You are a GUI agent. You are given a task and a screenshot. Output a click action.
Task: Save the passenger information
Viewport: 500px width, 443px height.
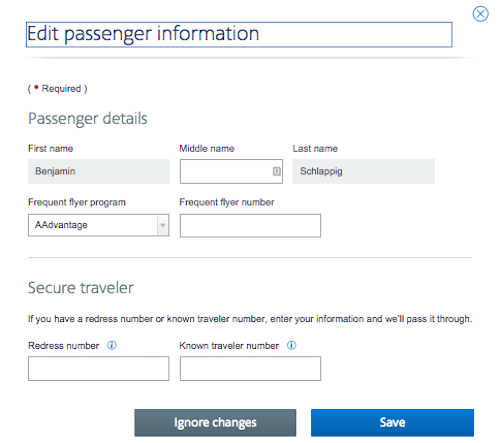tap(392, 423)
